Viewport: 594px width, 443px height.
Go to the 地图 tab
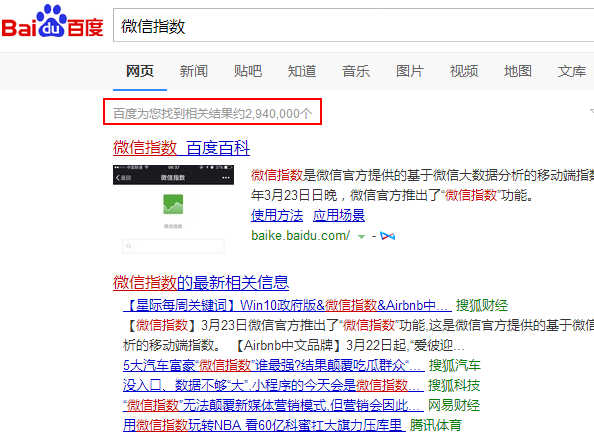517,71
